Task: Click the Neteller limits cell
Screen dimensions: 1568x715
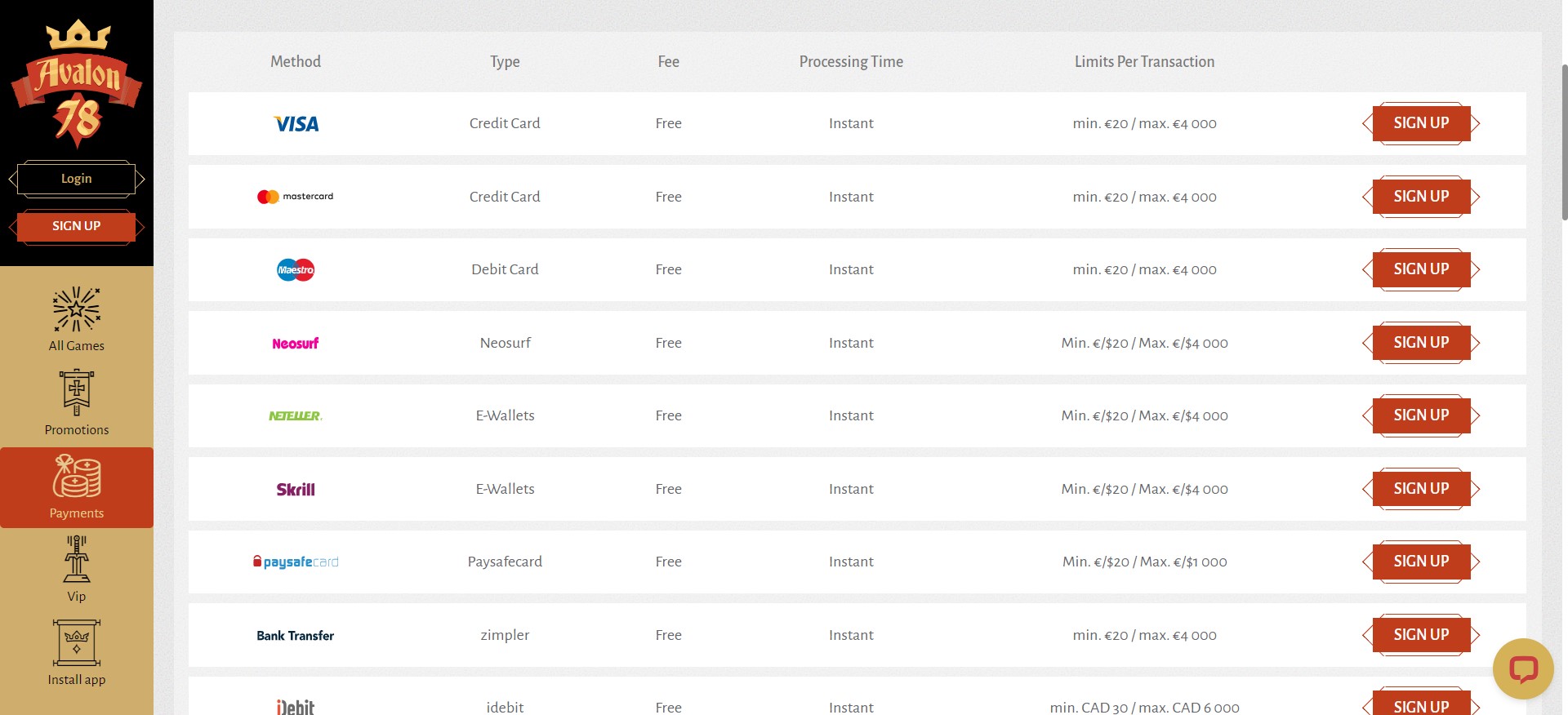Action: coord(1144,415)
